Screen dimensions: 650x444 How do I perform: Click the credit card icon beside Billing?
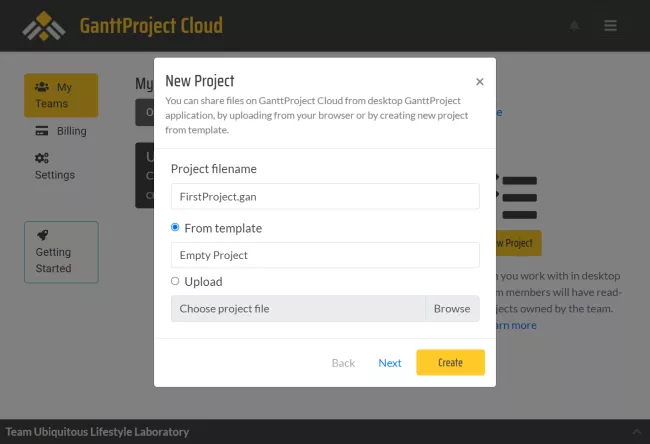pos(42,131)
